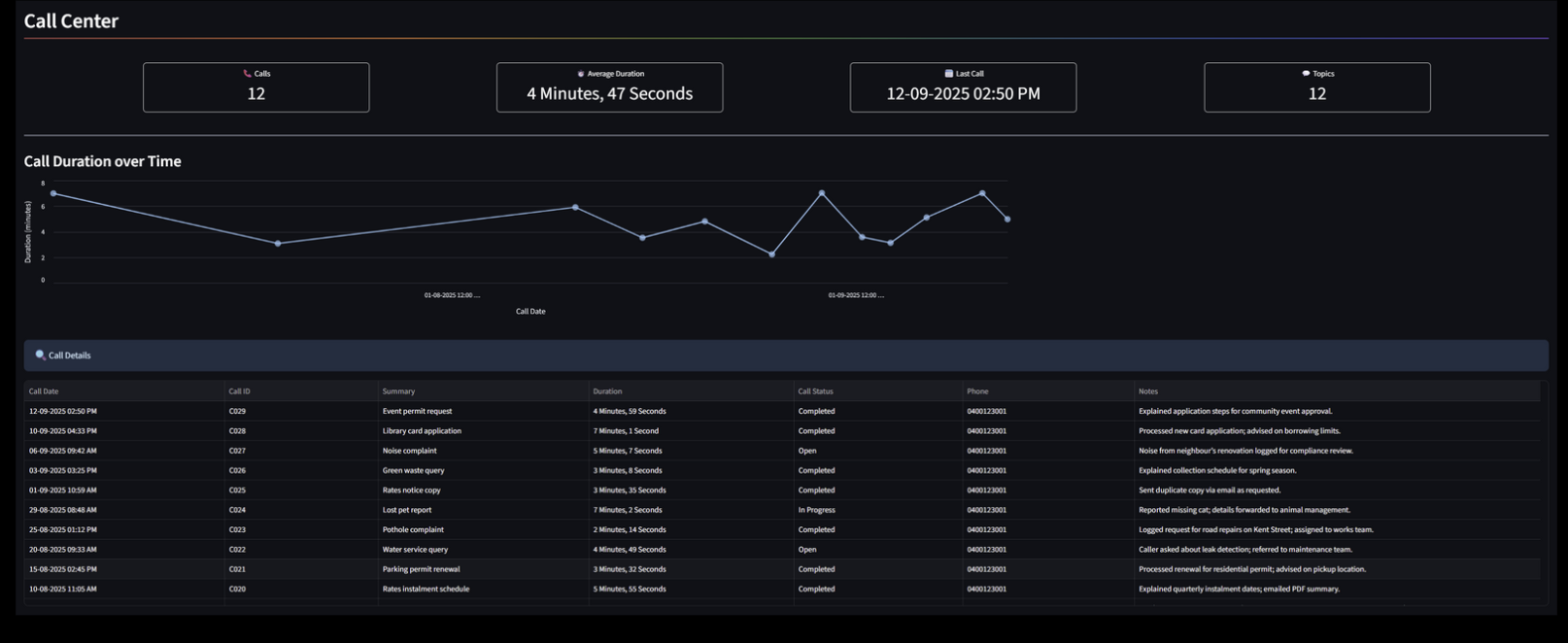Sort by the Duration column header
This screenshot has height=643, width=1568.
[x=607, y=391]
